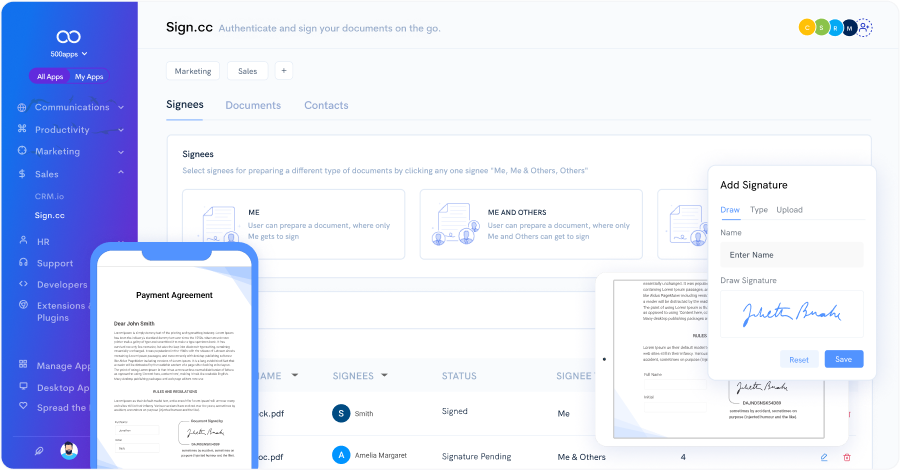Screen dimensions: 900x470
Task: Click the Support headset icon
Action: tap(23, 262)
